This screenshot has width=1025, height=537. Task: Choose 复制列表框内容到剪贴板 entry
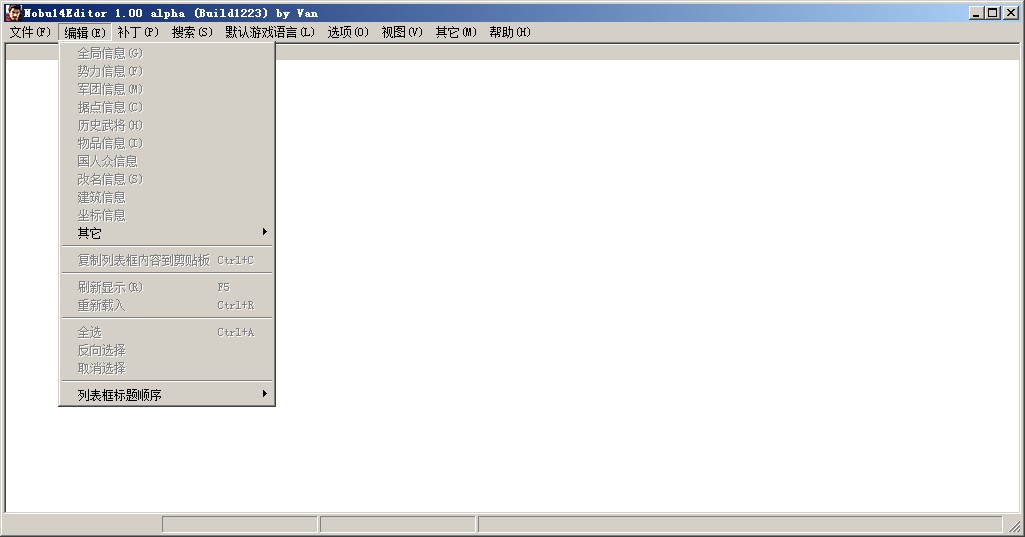167,260
